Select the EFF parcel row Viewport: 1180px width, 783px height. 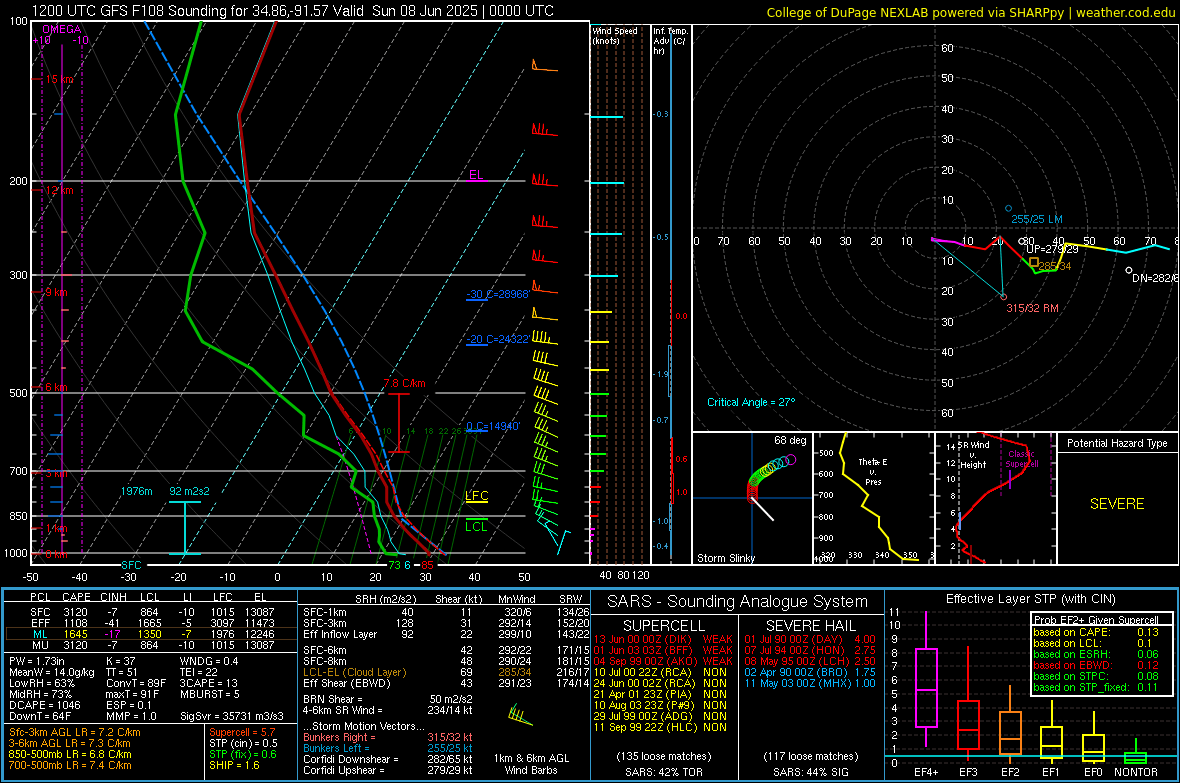(x=151, y=623)
